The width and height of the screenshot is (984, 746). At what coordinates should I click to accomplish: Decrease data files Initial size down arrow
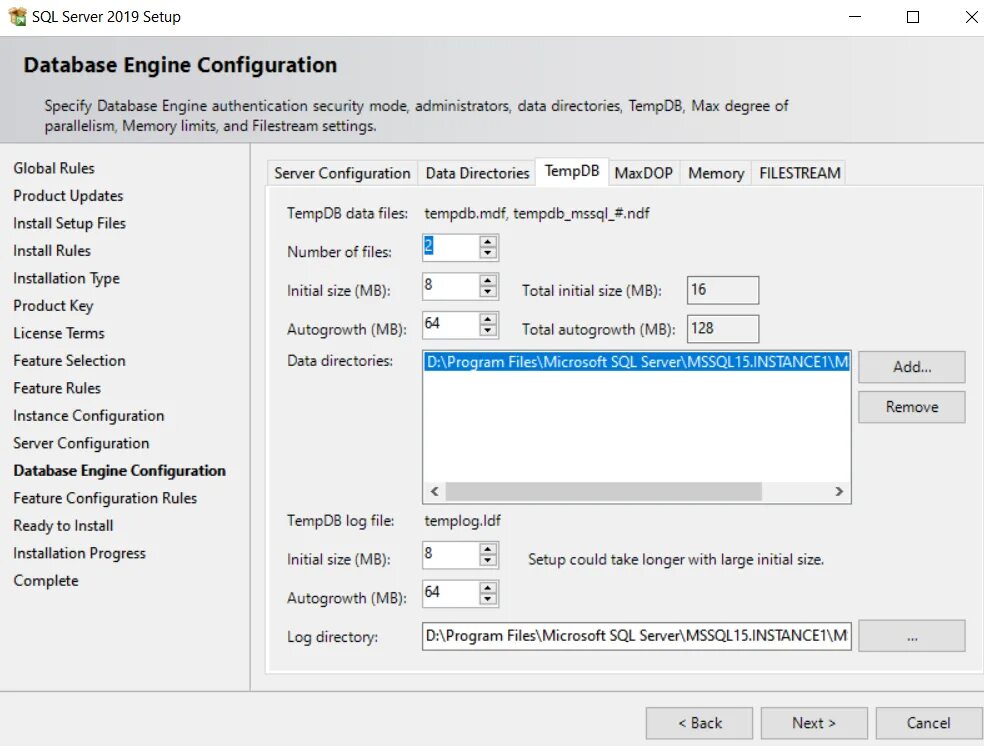tap(488, 292)
